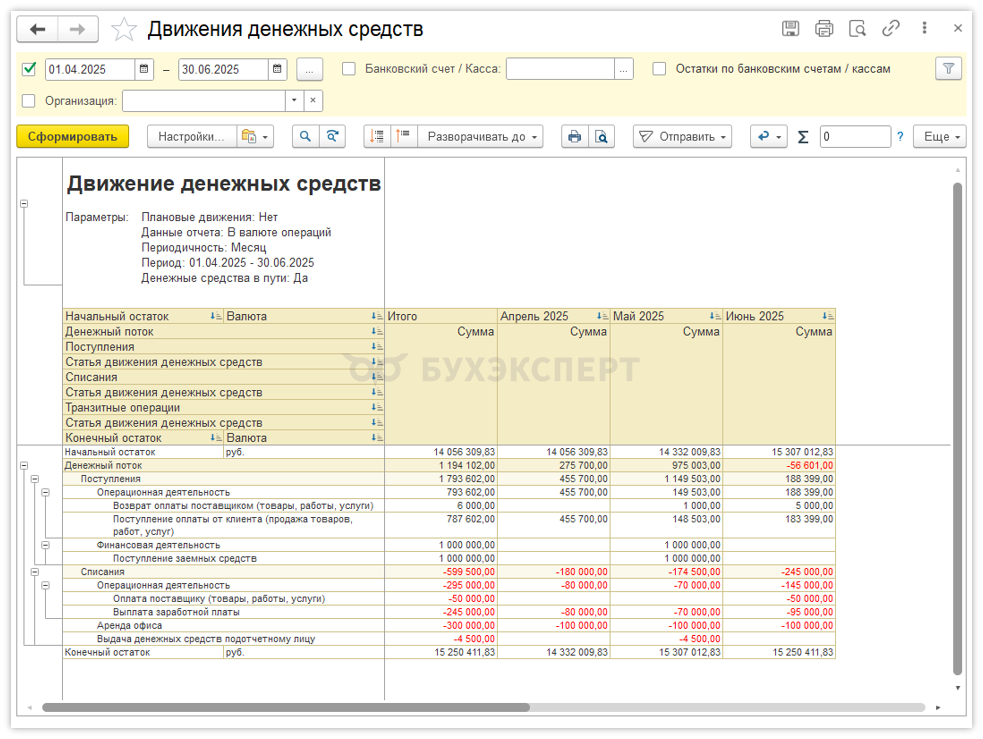Open the Отправить menu
983x739 pixels.
[684, 137]
